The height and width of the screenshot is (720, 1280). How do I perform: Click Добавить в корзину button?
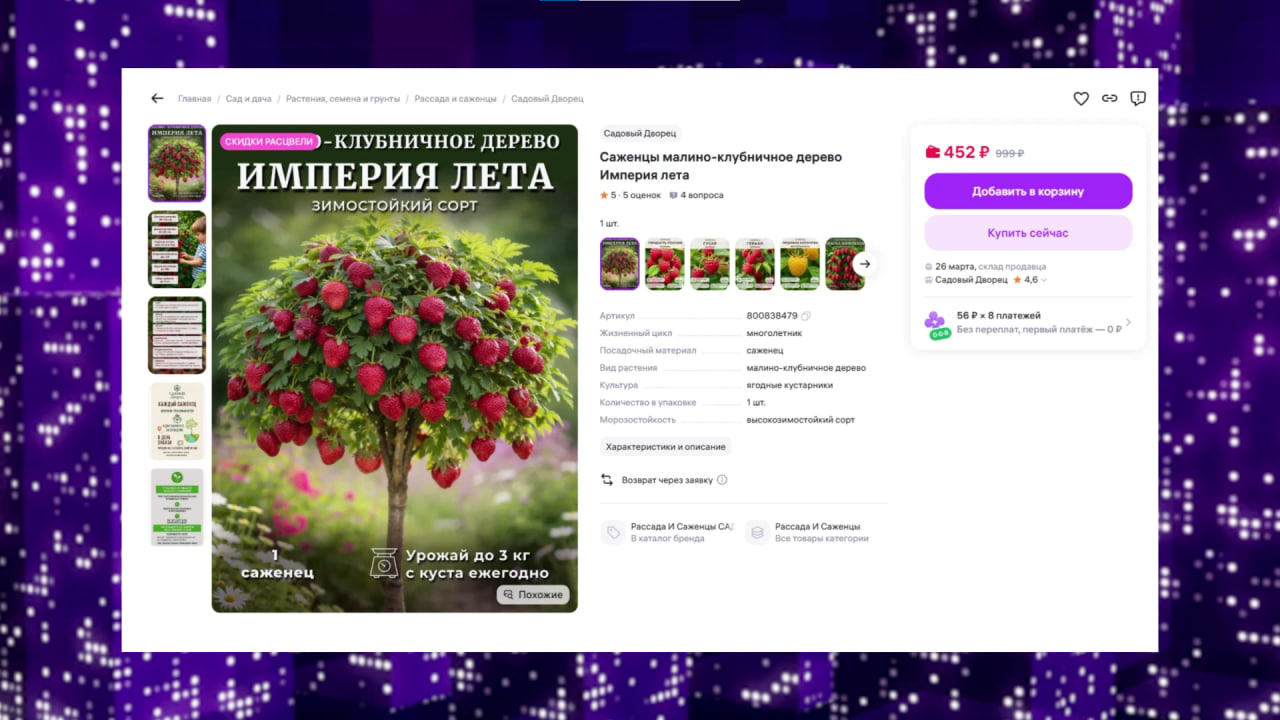[1027, 191]
